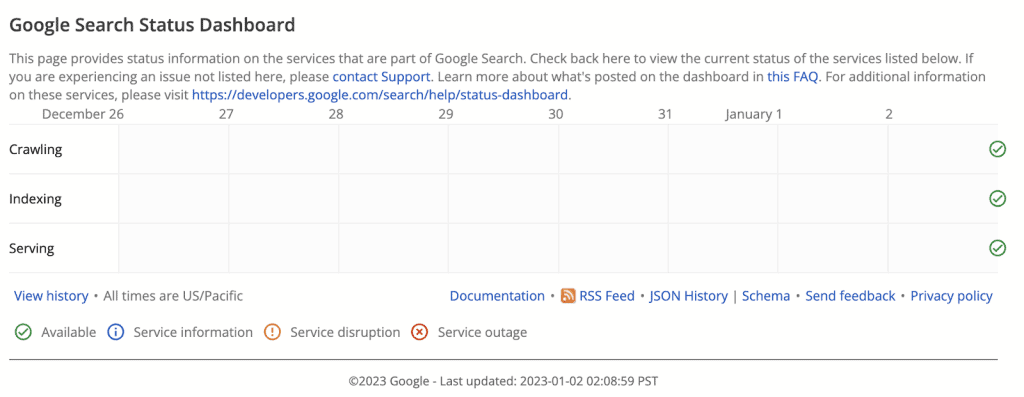Open the JSON History link
The width and height of the screenshot is (1024, 397).
tap(688, 296)
